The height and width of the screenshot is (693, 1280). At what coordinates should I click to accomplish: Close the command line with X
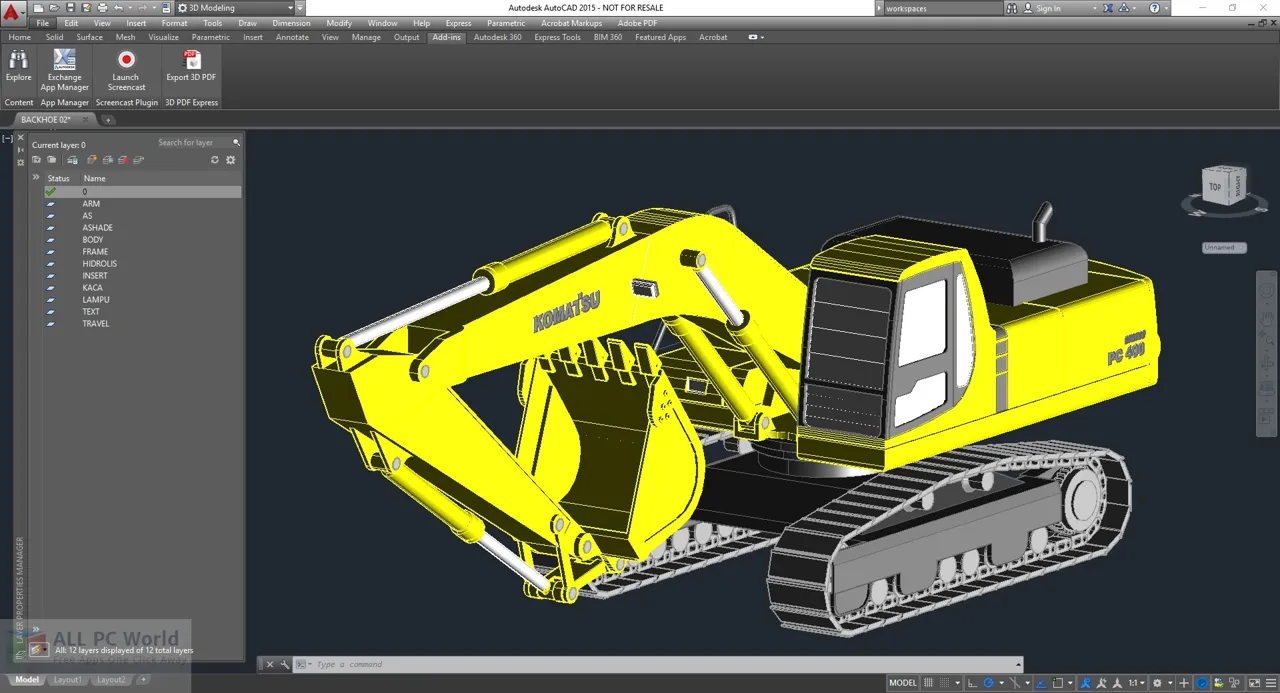(269, 664)
